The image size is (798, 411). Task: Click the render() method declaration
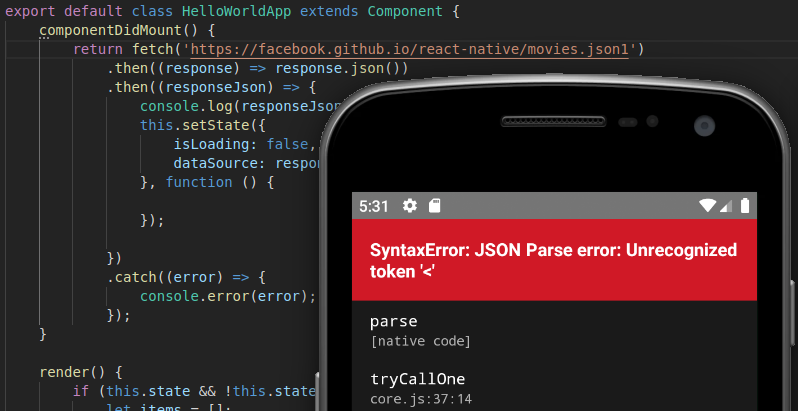[x=81, y=372]
